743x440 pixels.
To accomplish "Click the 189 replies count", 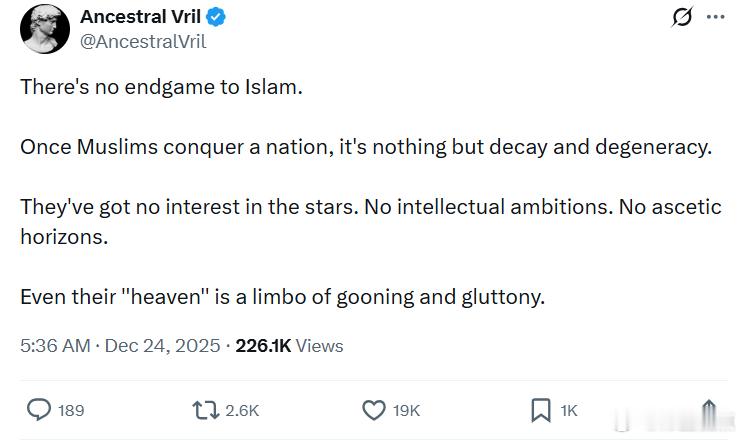I will [71, 410].
